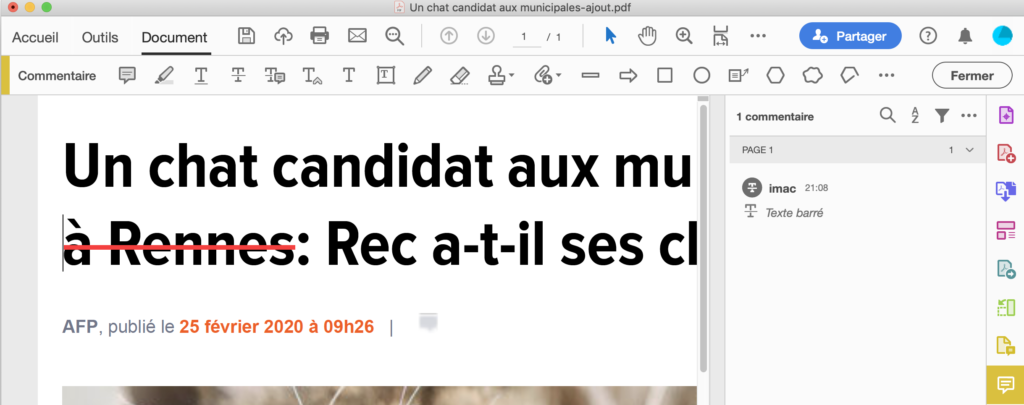The height and width of the screenshot is (405, 1024).
Task: Select the text box tool
Action: click(x=386, y=76)
